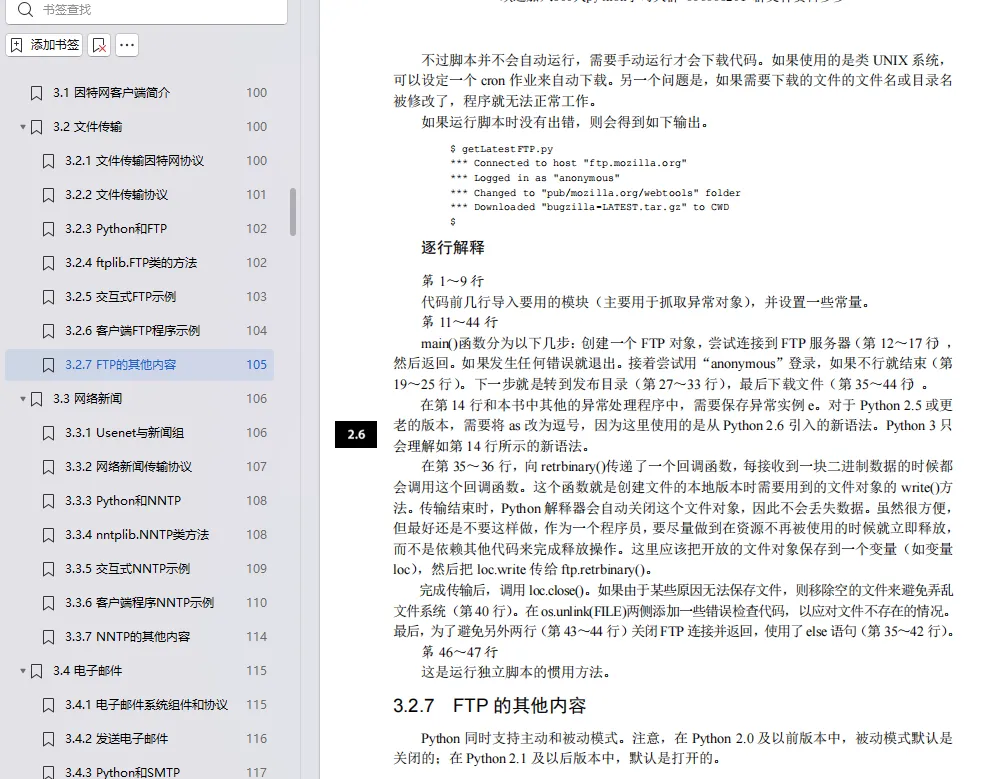Open bookmark 3.2.2 文件传输协议
Viewport: 991px width, 779px height.
[x=116, y=195]
